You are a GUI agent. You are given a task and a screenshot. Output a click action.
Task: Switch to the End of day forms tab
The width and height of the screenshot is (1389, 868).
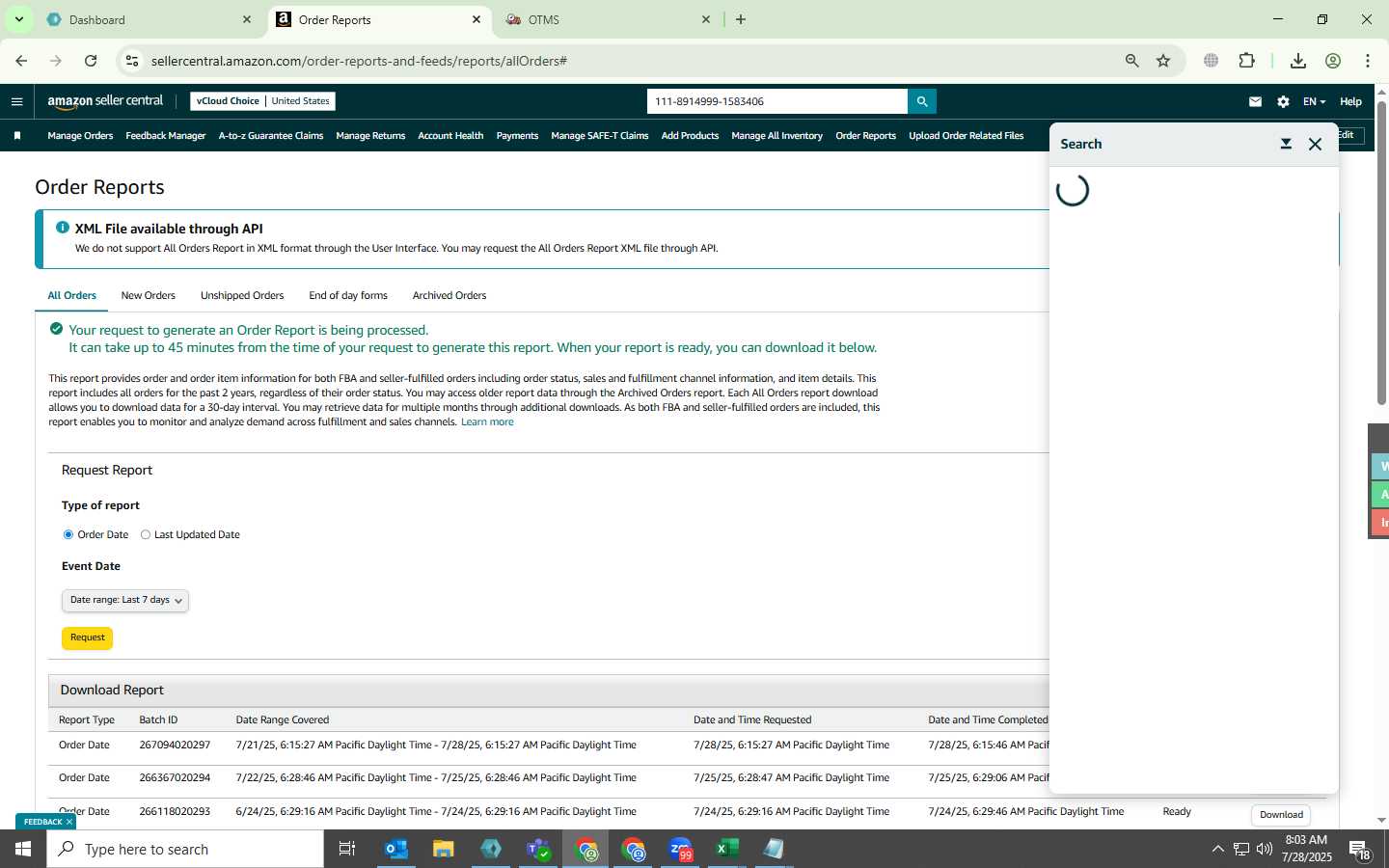pos(348,295)
